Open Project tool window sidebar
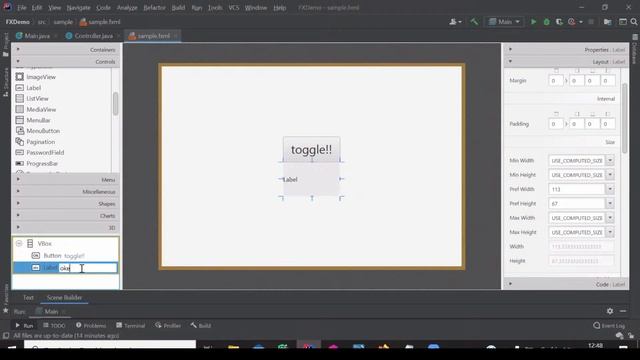Screen dimensions: 640x360 point(6,44)
